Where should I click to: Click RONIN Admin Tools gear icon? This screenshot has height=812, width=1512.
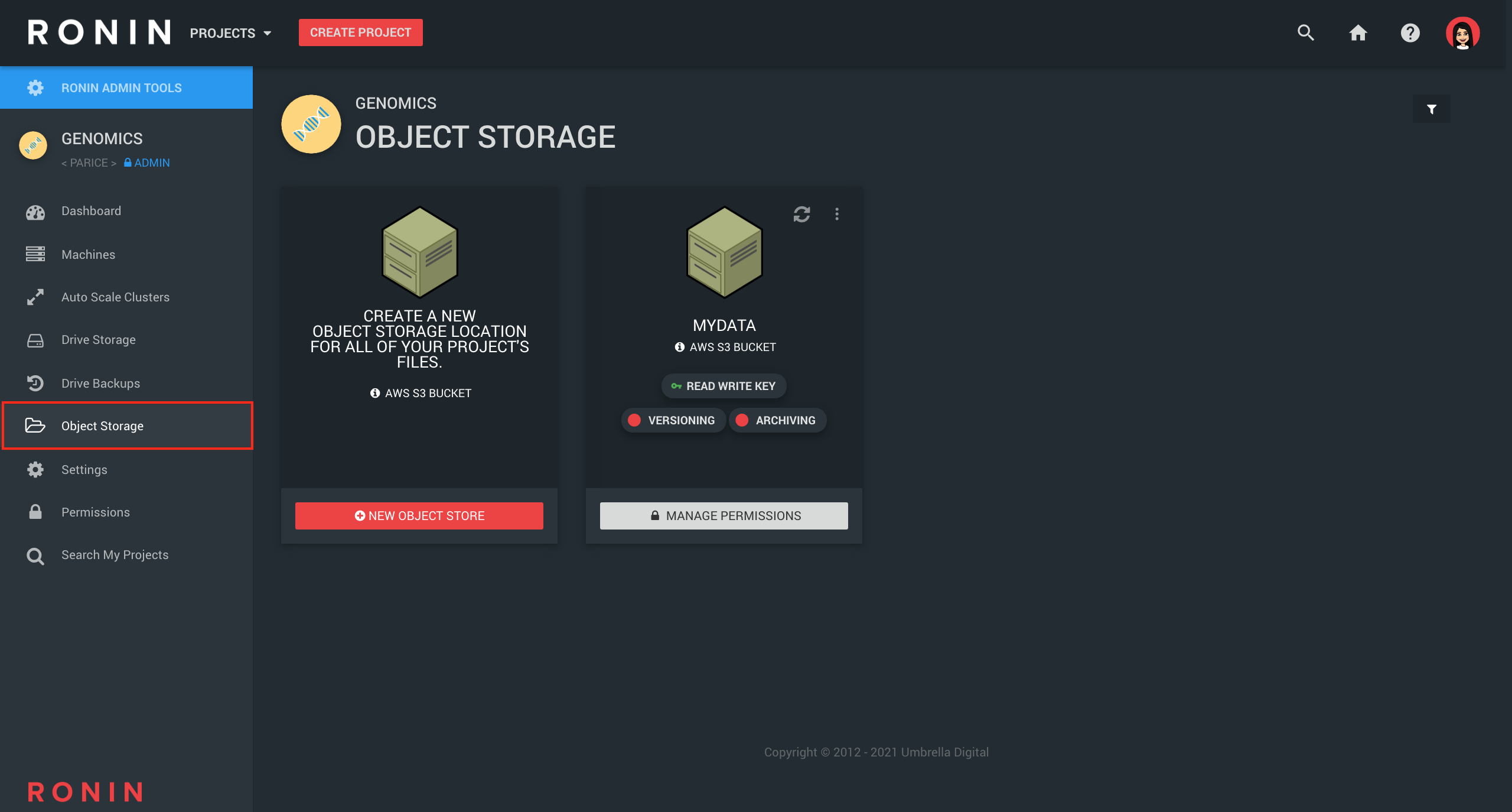(35, 88)
